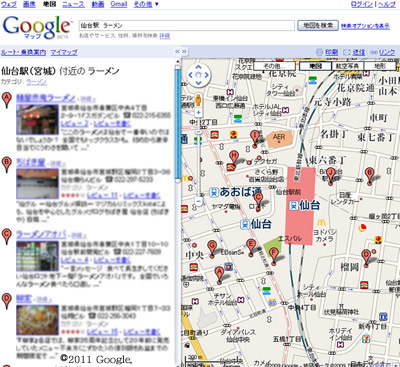This screenshot has height=367, width=400.
Task: Click the map pan navigation control
Action: [198, 75]
